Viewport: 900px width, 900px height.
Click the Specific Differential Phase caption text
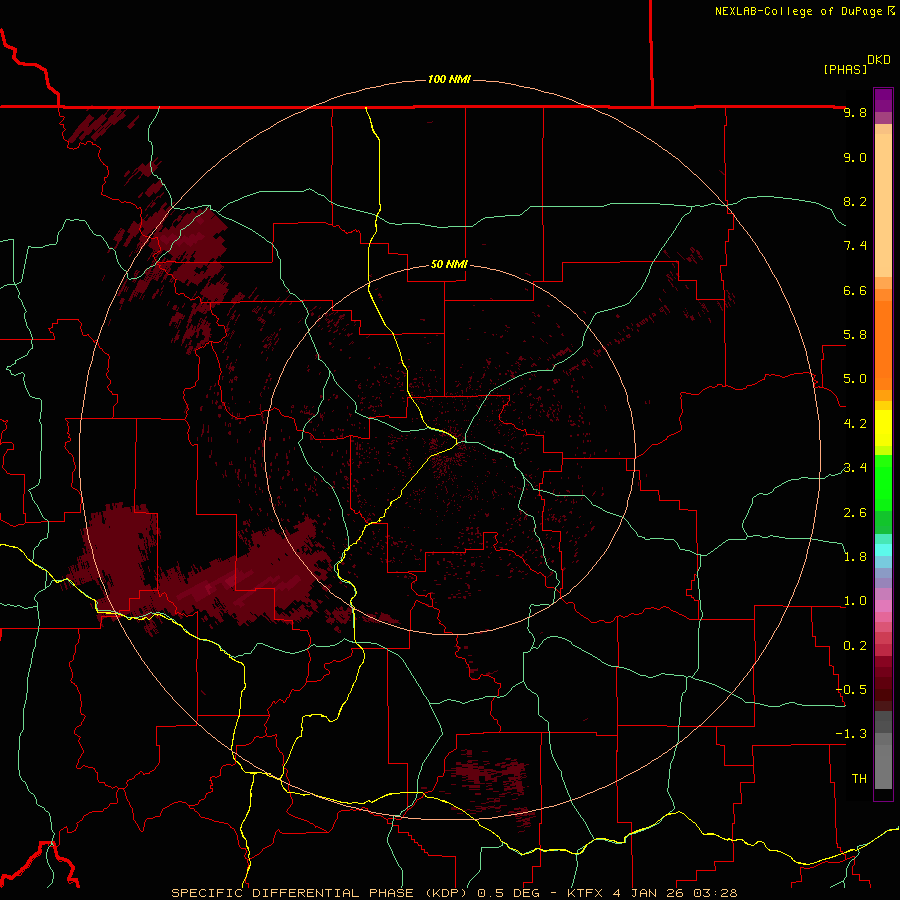pos(455,893)
